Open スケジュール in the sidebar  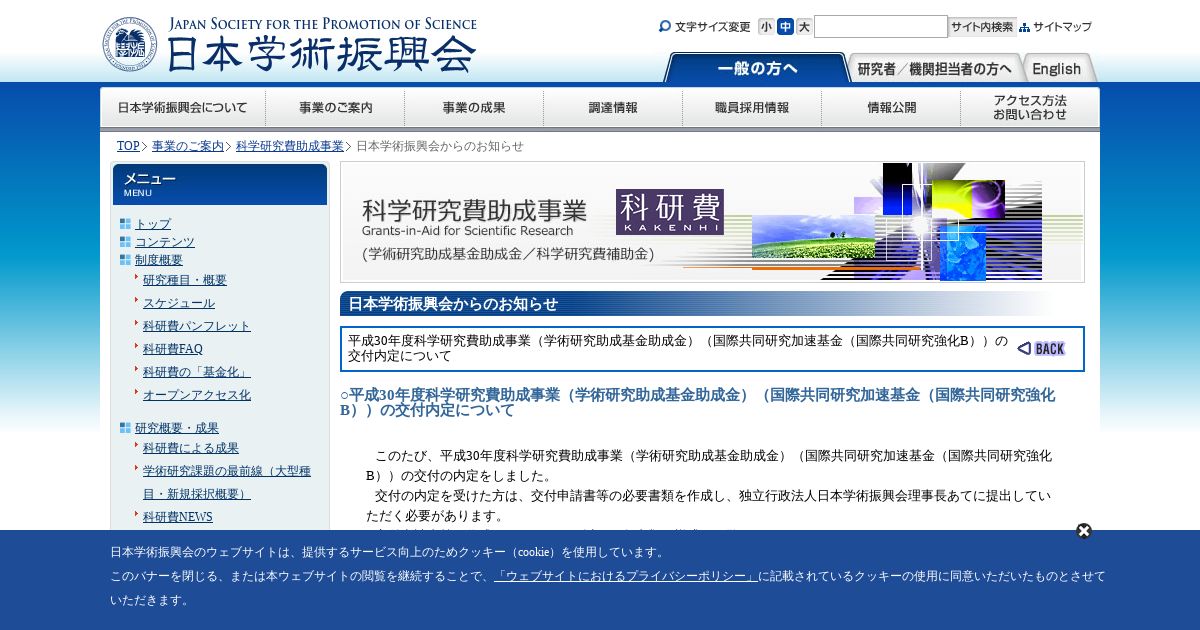[x=179, y=303]
